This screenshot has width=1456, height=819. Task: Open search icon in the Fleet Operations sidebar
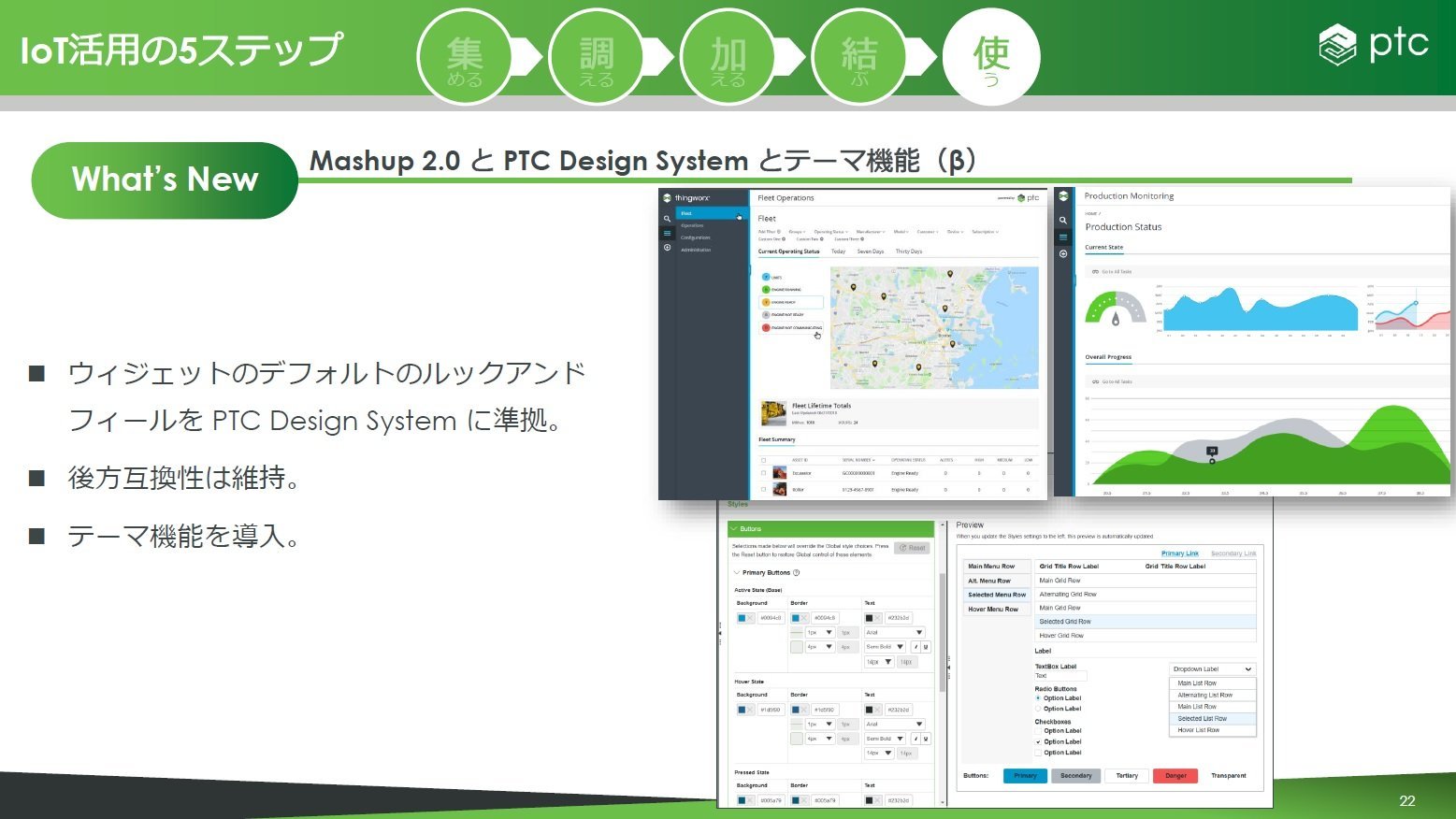[x=667, y=219]
